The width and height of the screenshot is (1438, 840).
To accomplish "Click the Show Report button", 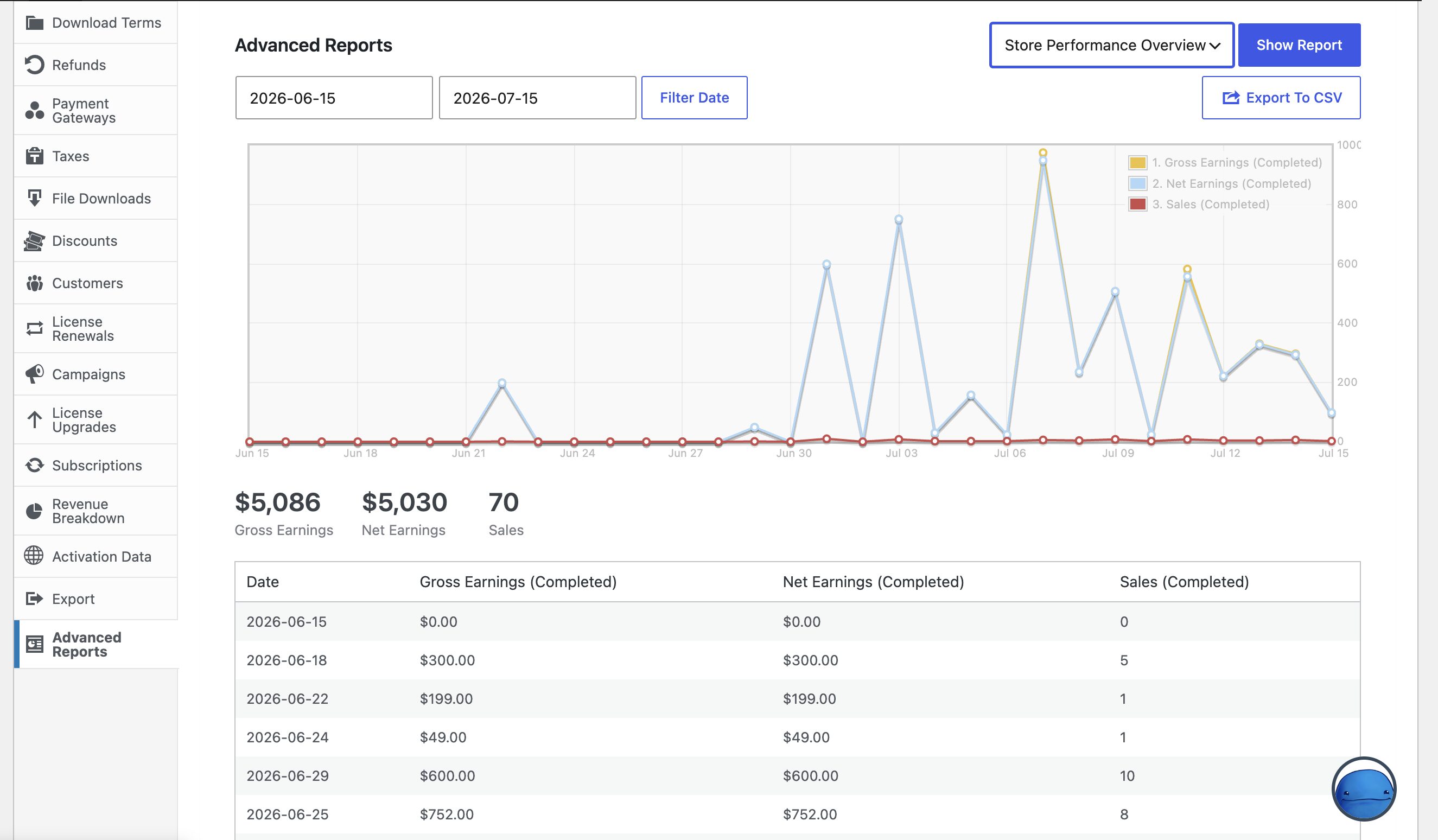I will 1299,45.
